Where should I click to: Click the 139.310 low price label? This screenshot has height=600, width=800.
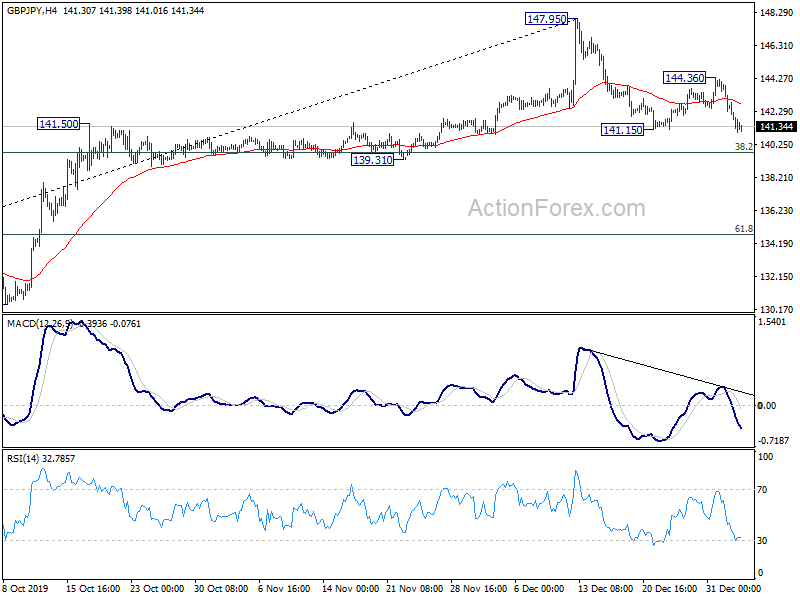tap(372, 160)
